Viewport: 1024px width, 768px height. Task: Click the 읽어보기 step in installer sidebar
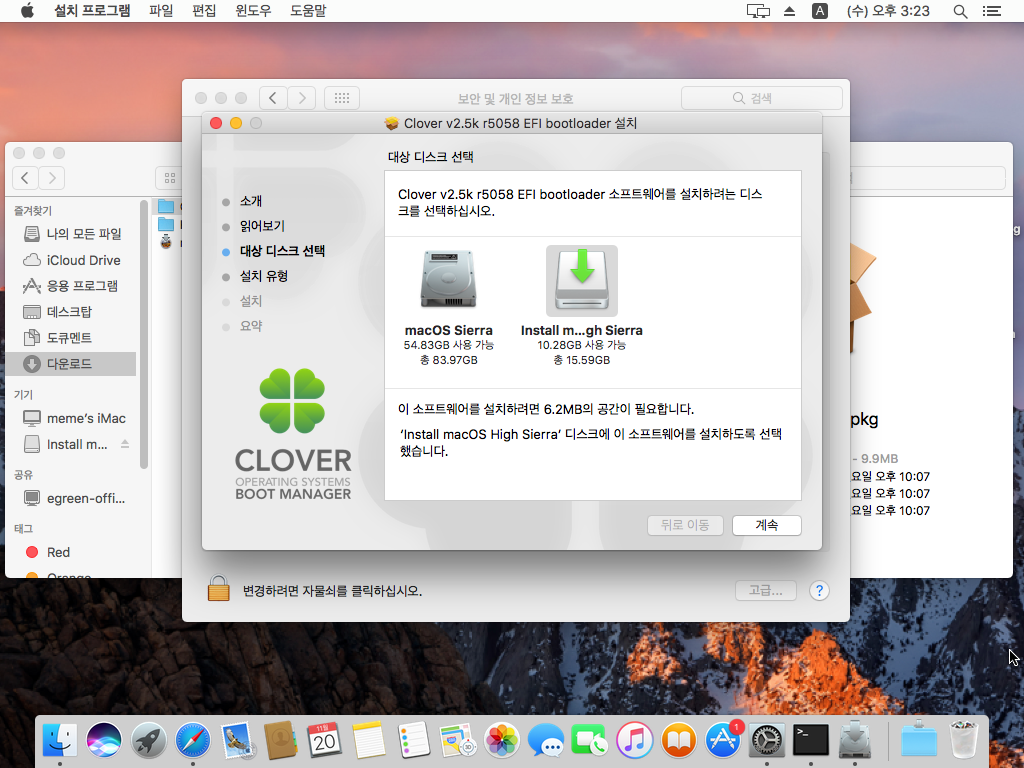coord(262,226)
